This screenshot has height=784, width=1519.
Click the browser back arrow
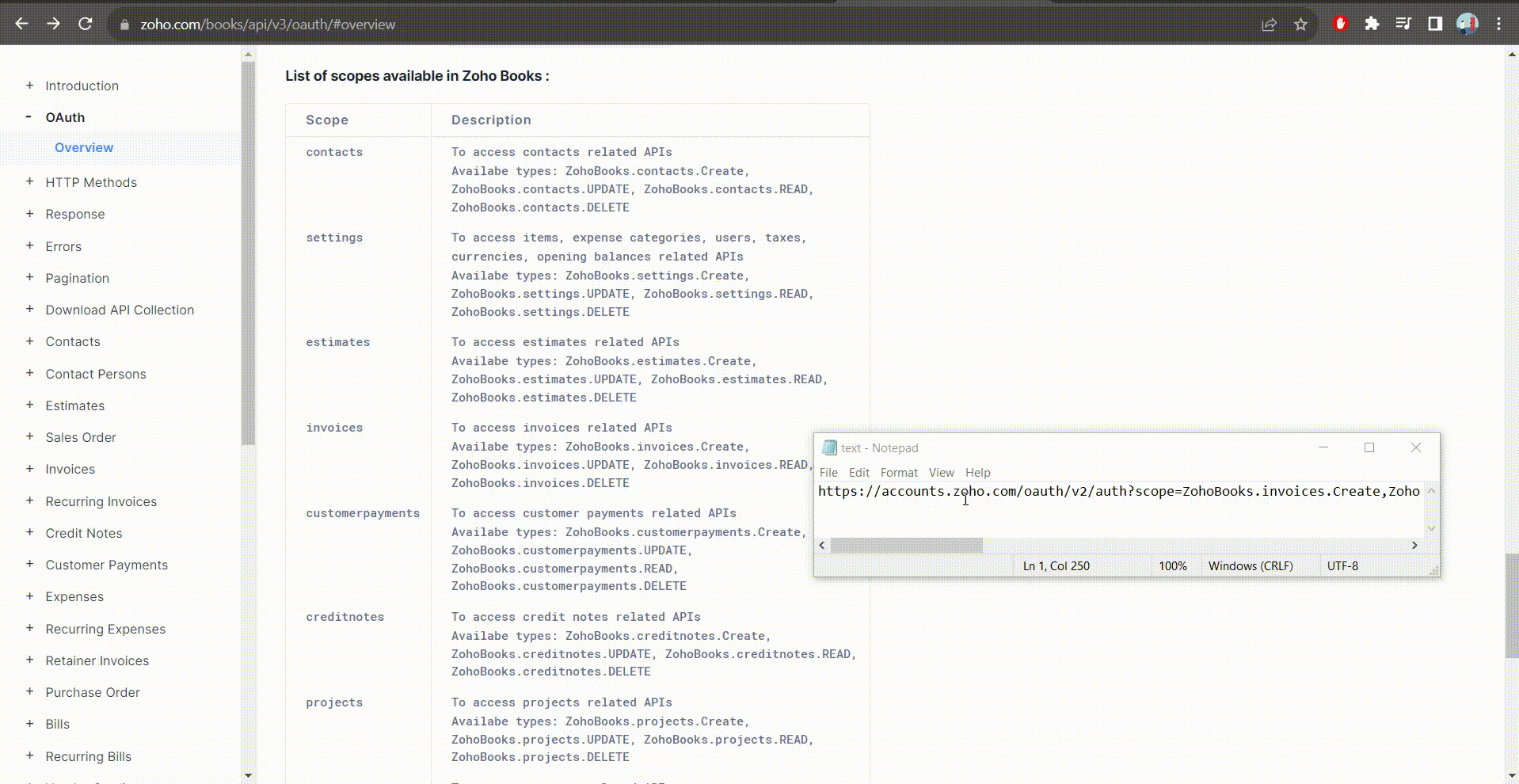tap(22, 24)
